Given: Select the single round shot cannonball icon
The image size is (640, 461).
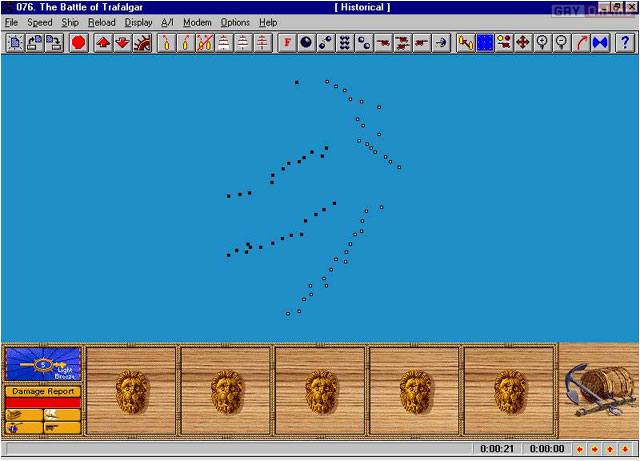Looking at the screenshot, I should pos(306,42).
